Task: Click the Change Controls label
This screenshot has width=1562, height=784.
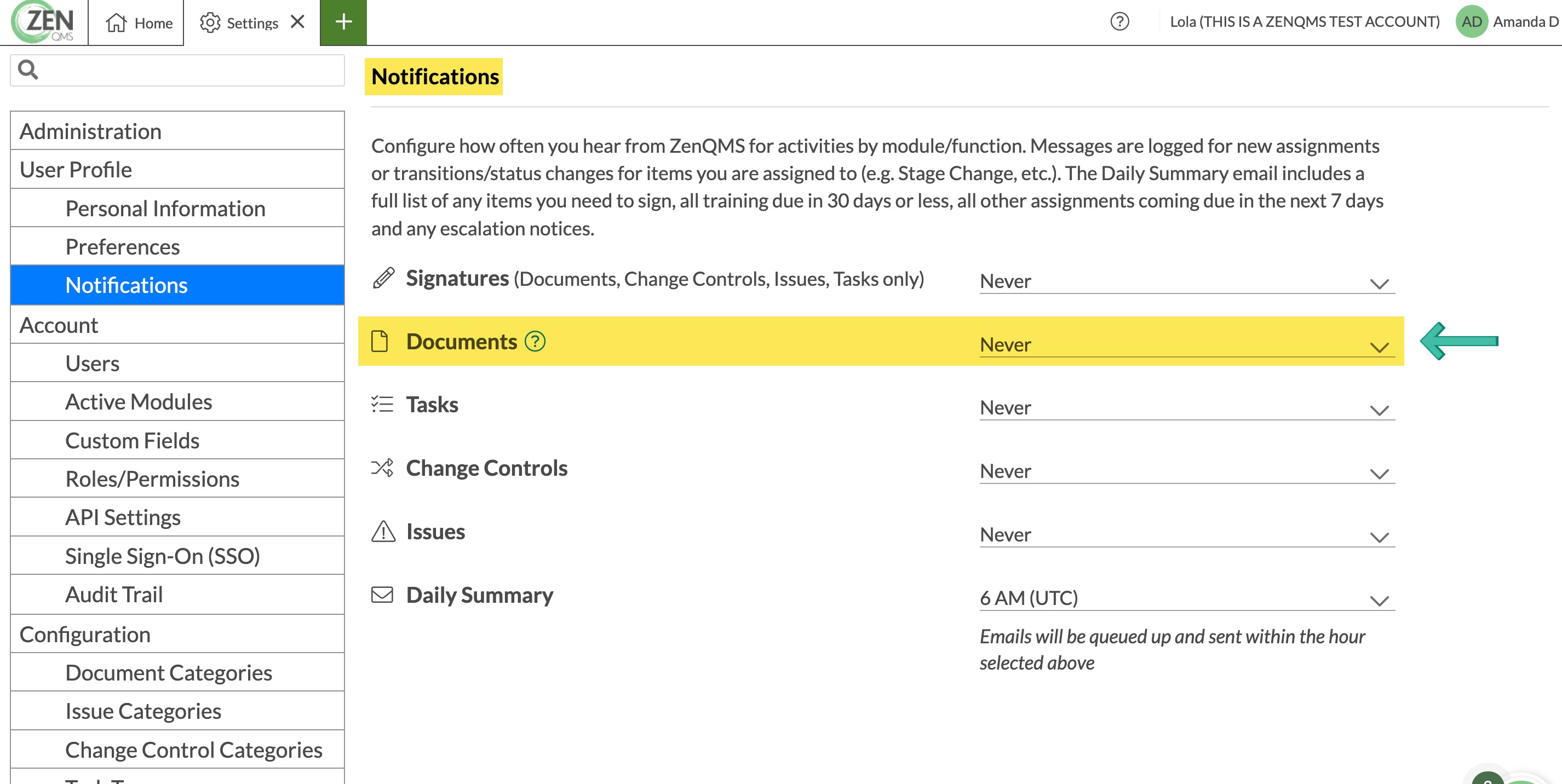Action: [486, 468]
